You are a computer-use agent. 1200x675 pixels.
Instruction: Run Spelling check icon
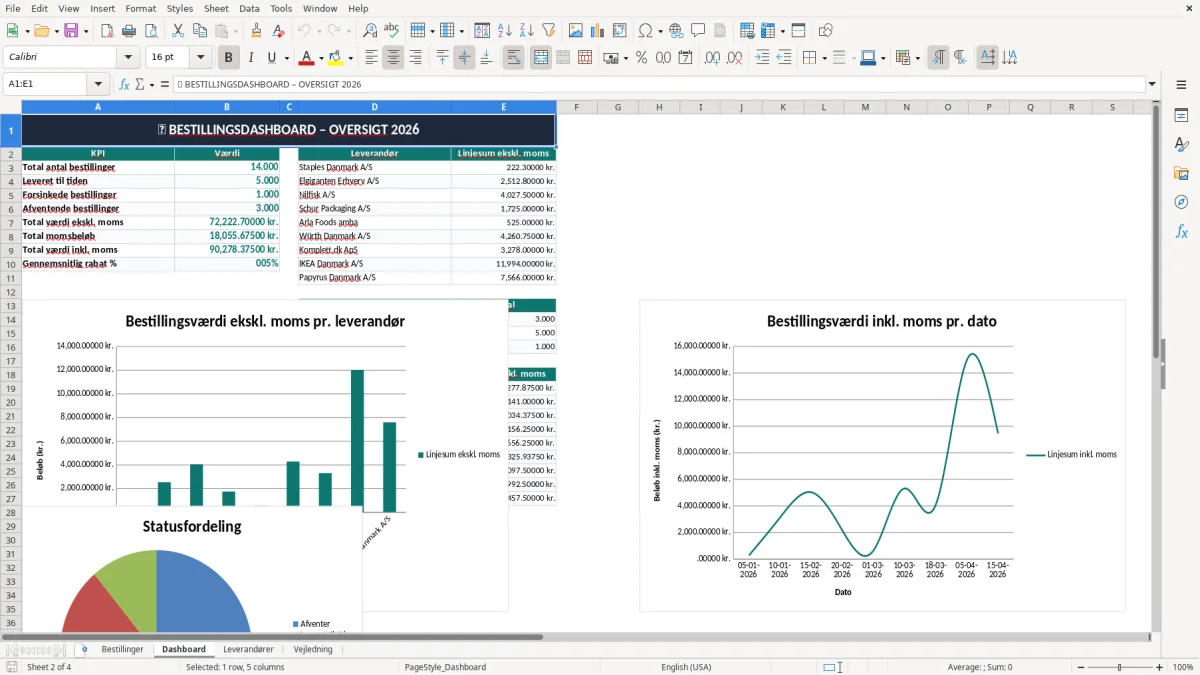392,31
